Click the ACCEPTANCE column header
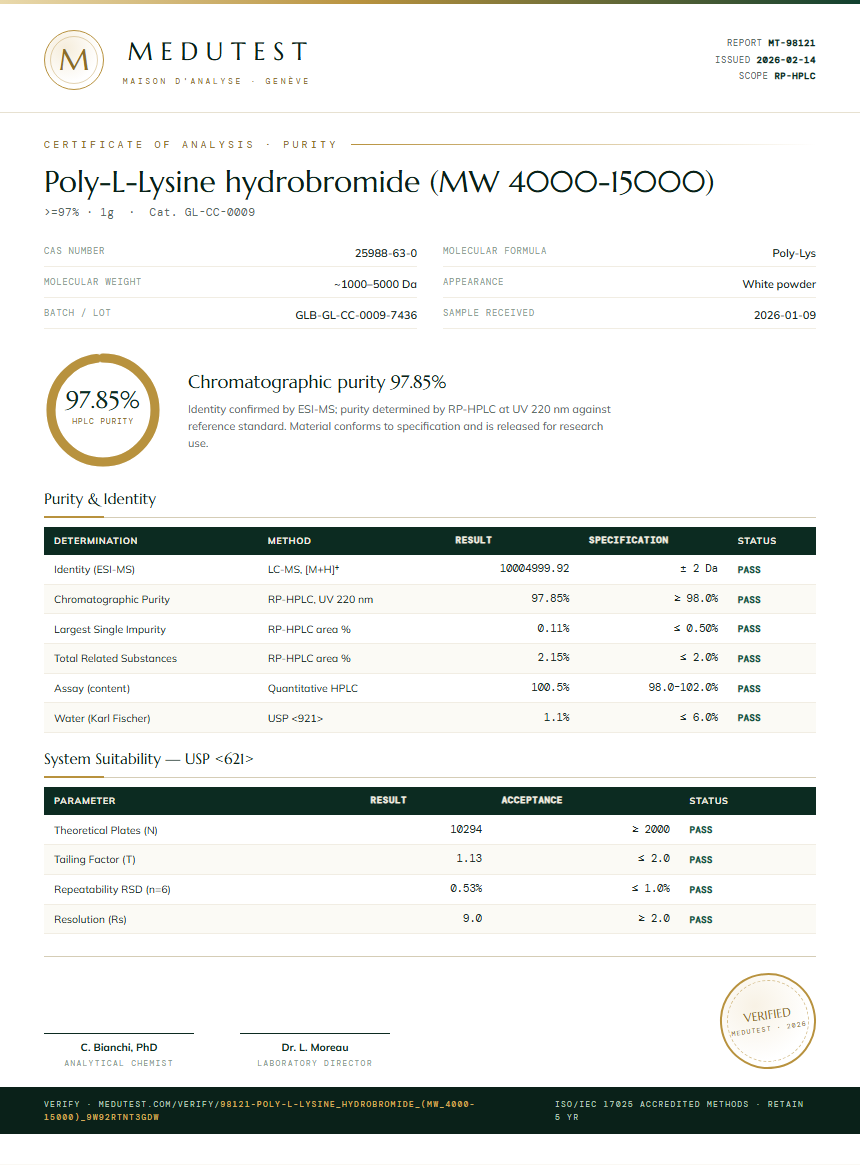The height and width of the screenshot is (1165, 860). 531,800
